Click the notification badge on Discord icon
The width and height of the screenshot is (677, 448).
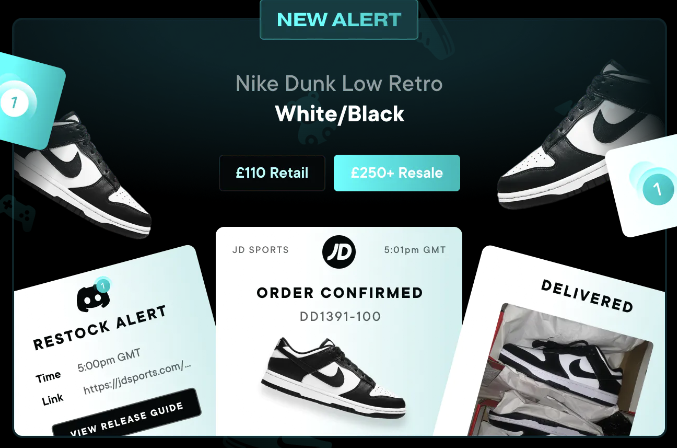pos(103,285)
